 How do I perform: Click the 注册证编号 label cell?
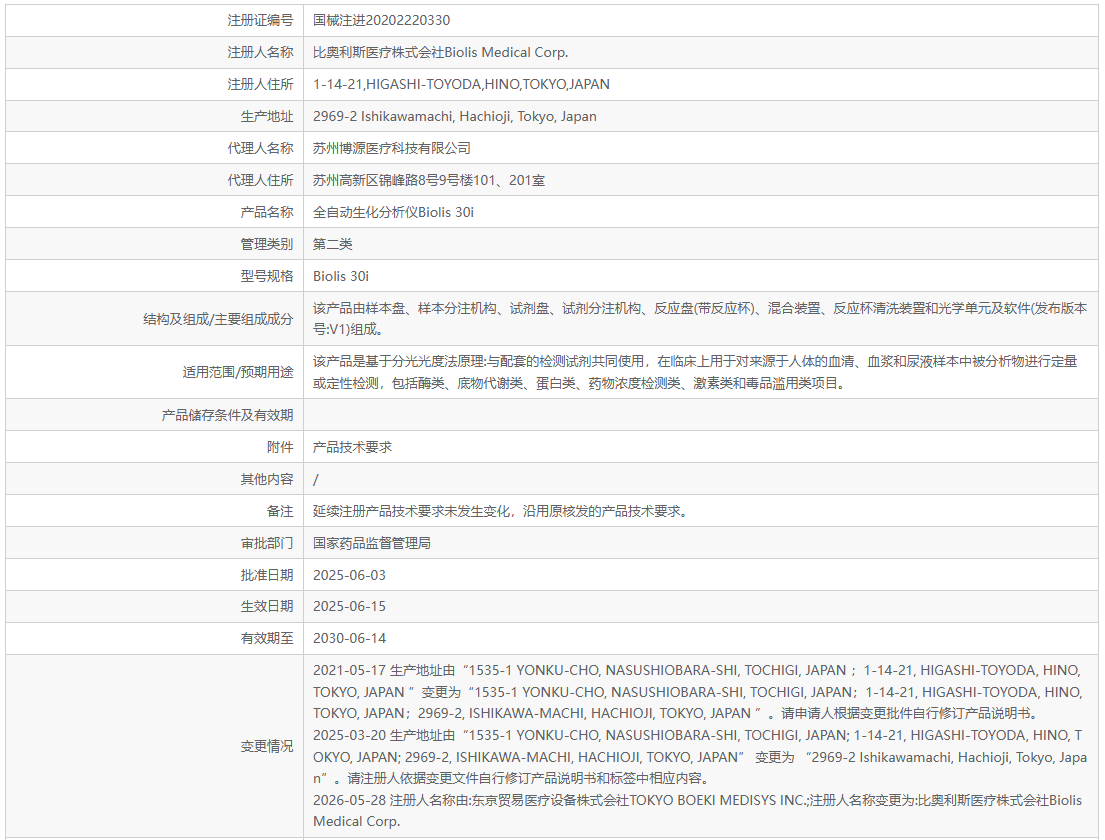tap(154, 20)
